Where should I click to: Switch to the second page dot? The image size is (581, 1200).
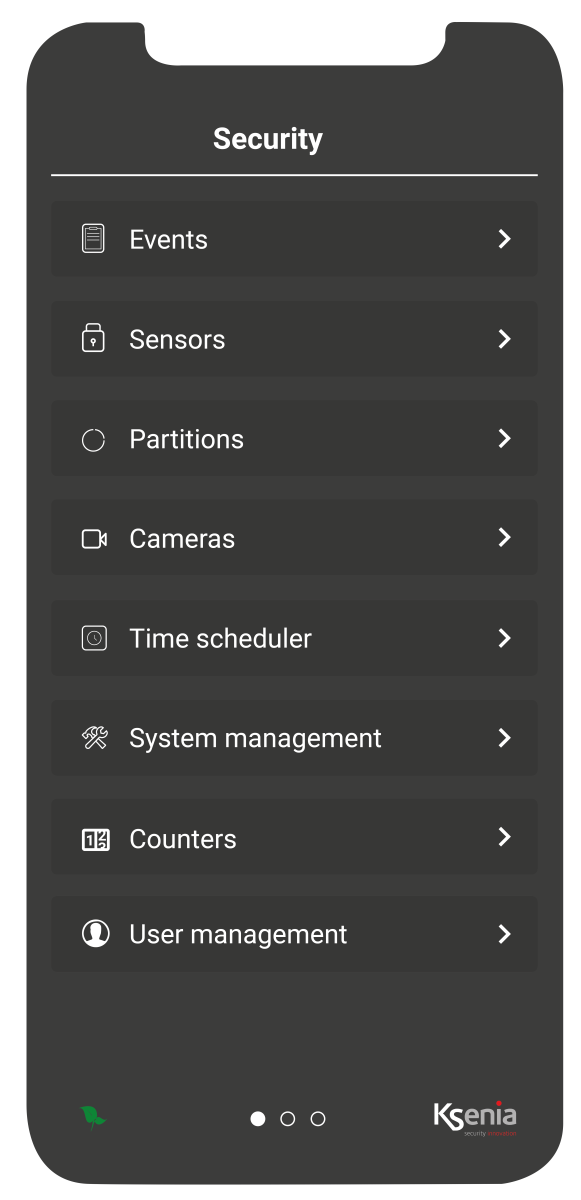[288, 1118]
